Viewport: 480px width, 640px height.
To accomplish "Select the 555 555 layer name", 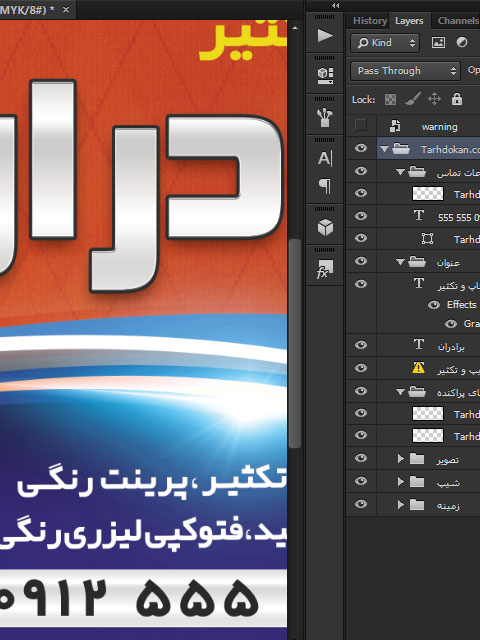I will pyautogui.click(x=458, y=218).
